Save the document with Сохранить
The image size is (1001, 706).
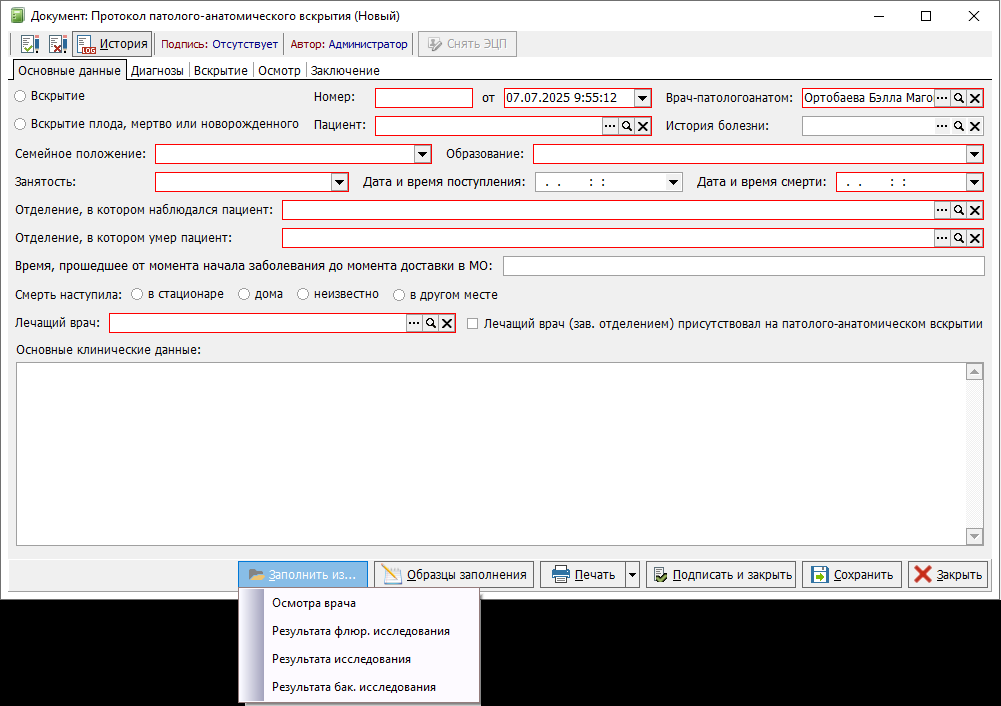point(852,575)
